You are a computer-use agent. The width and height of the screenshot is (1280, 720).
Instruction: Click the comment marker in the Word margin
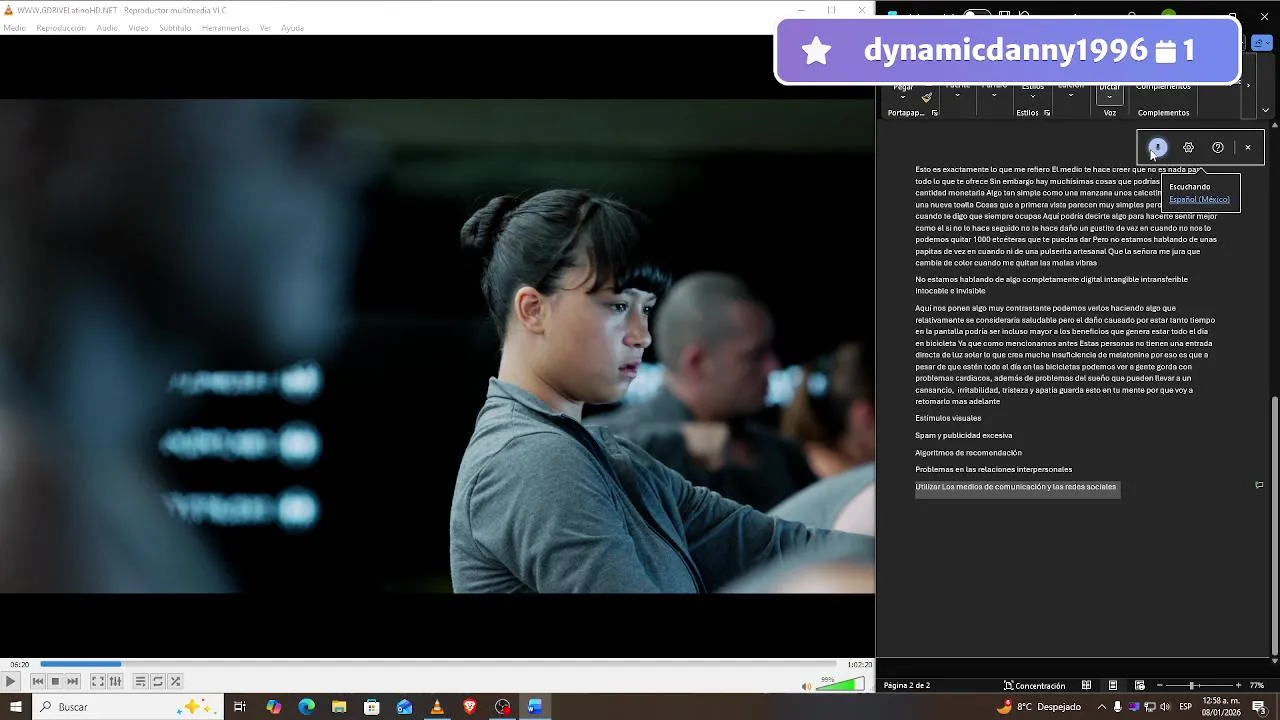pyautogui.click(x=1259, y=485)
